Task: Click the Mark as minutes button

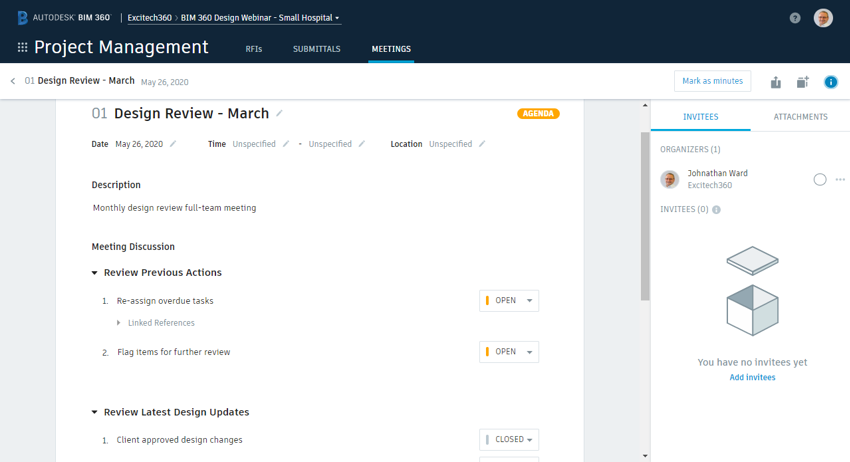Action: pos(712,81)
